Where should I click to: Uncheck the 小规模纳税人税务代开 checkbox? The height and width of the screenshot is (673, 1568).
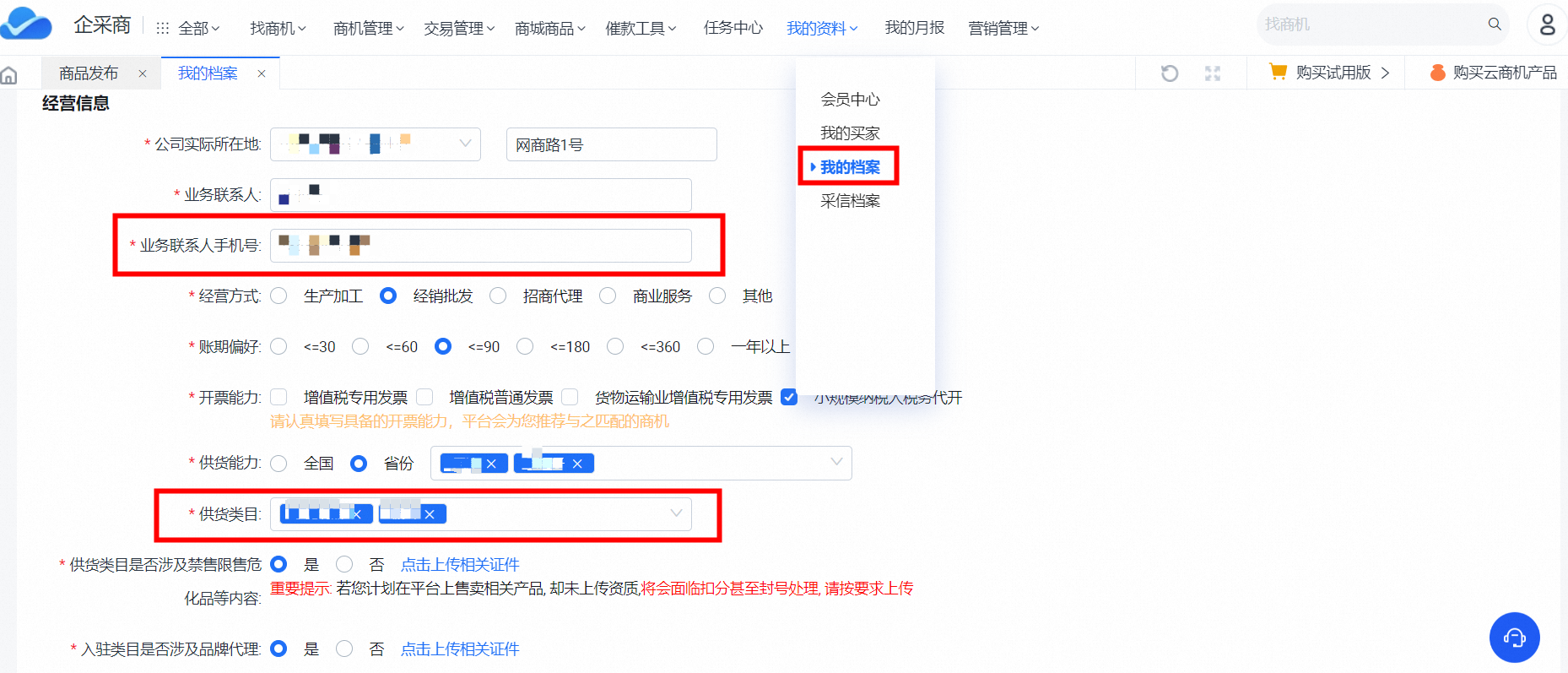coord(789,397)
